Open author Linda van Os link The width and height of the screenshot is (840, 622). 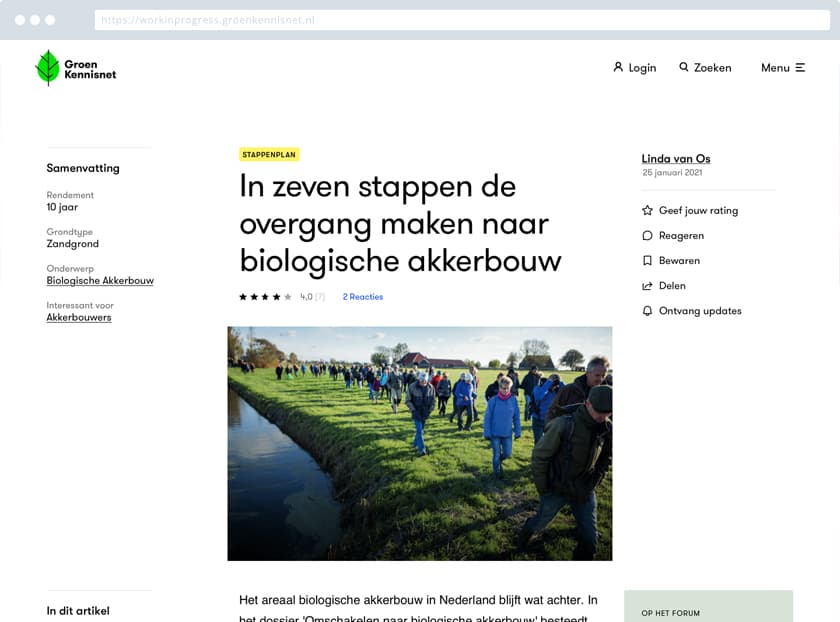point(676,159)
